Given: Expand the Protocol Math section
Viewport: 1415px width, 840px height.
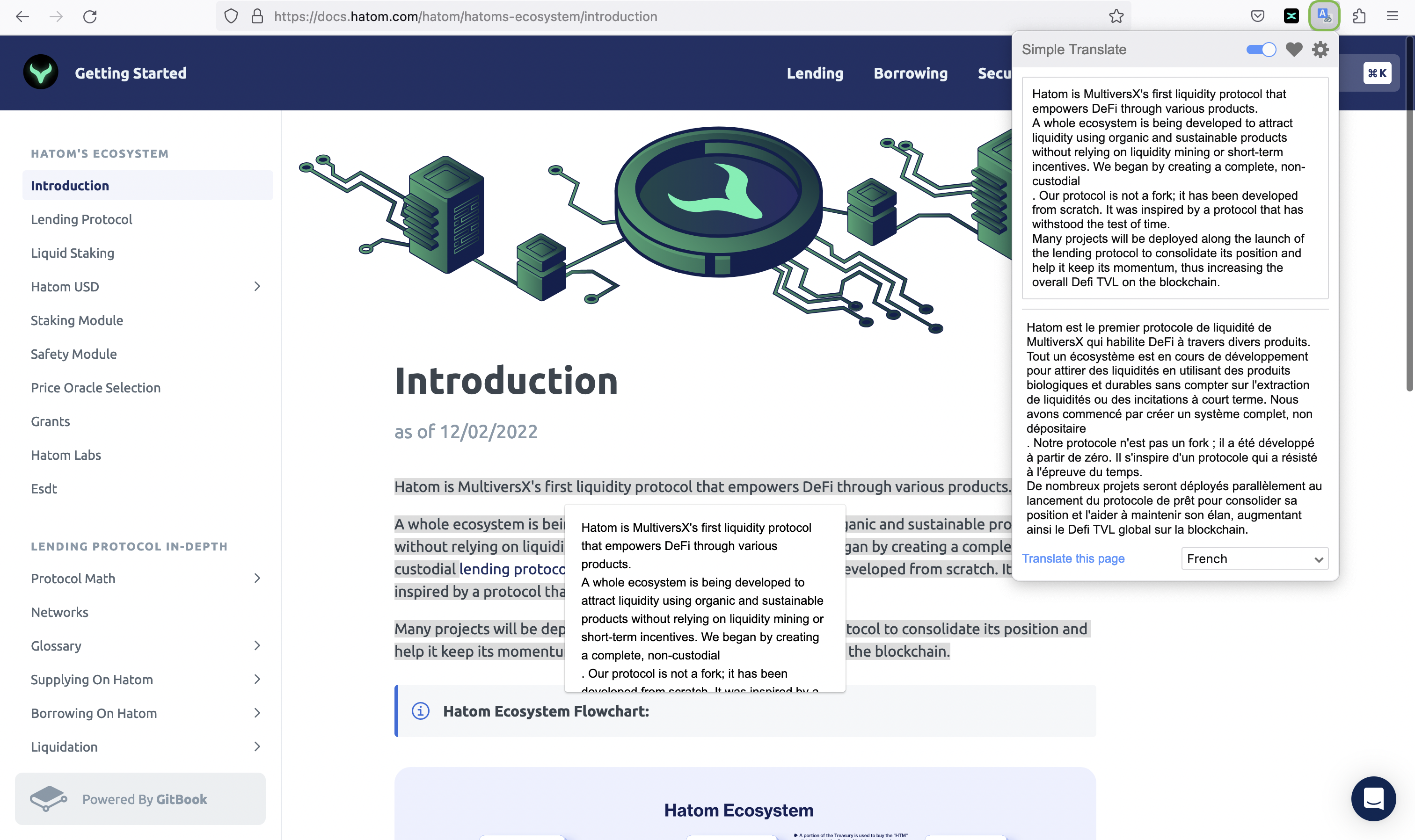Looking at the screenshot, I should (257, 578).
